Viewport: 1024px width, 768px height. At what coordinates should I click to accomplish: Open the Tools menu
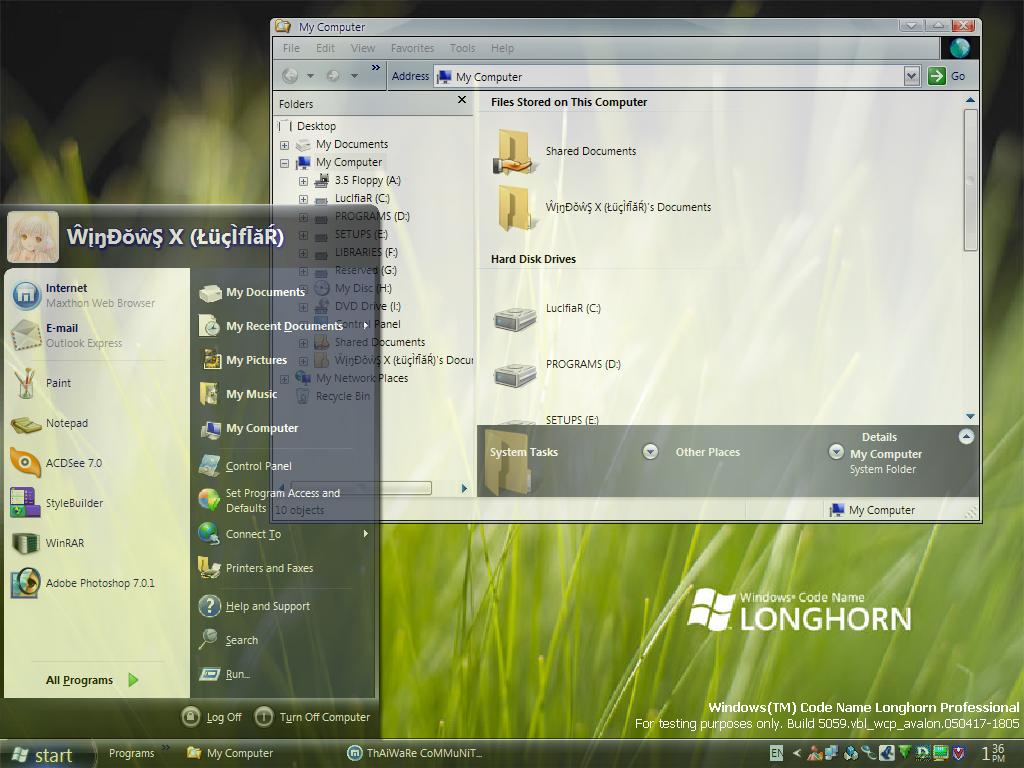[x=462, y=48]
